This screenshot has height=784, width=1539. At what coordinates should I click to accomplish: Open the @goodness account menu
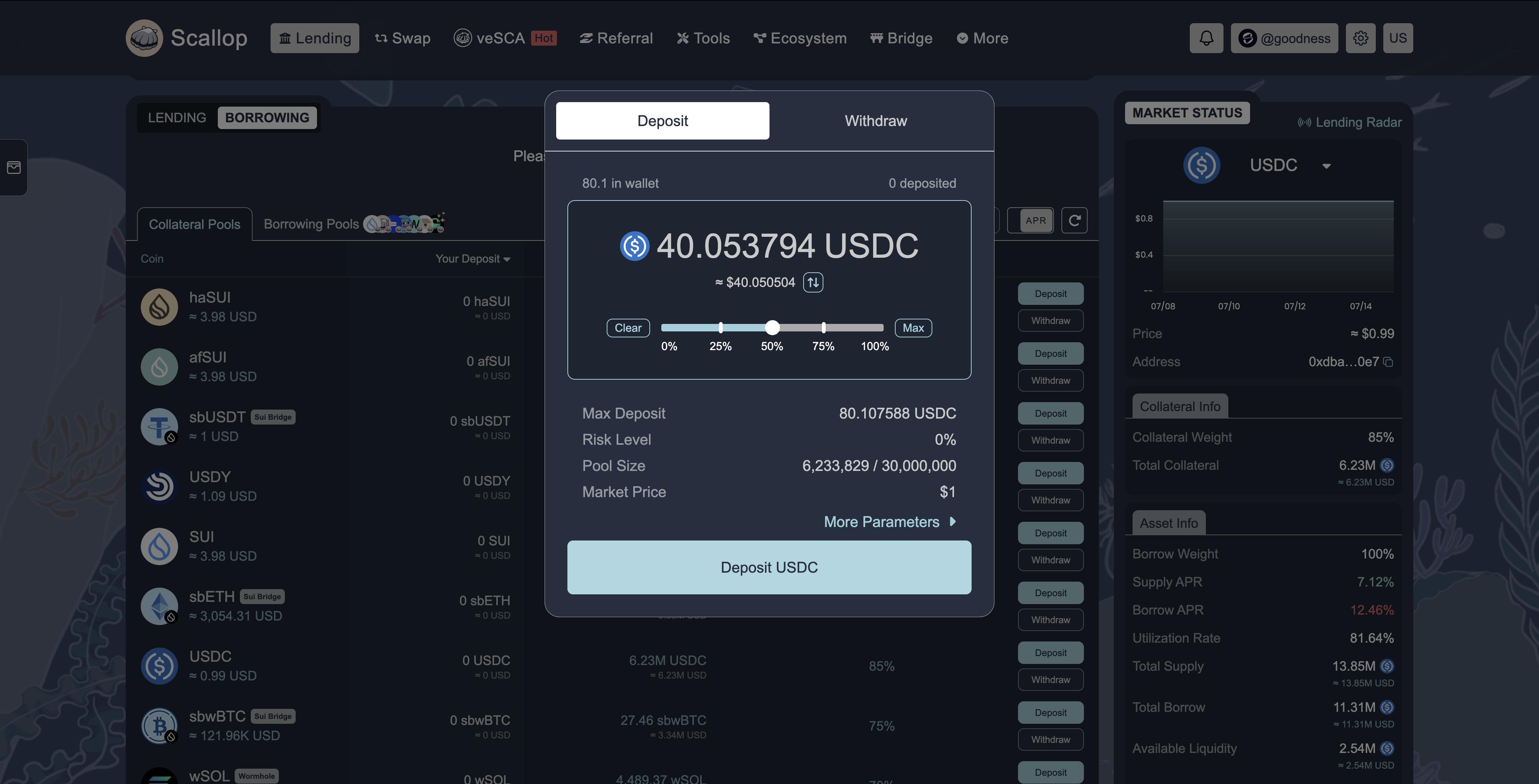coord(1284,38)
